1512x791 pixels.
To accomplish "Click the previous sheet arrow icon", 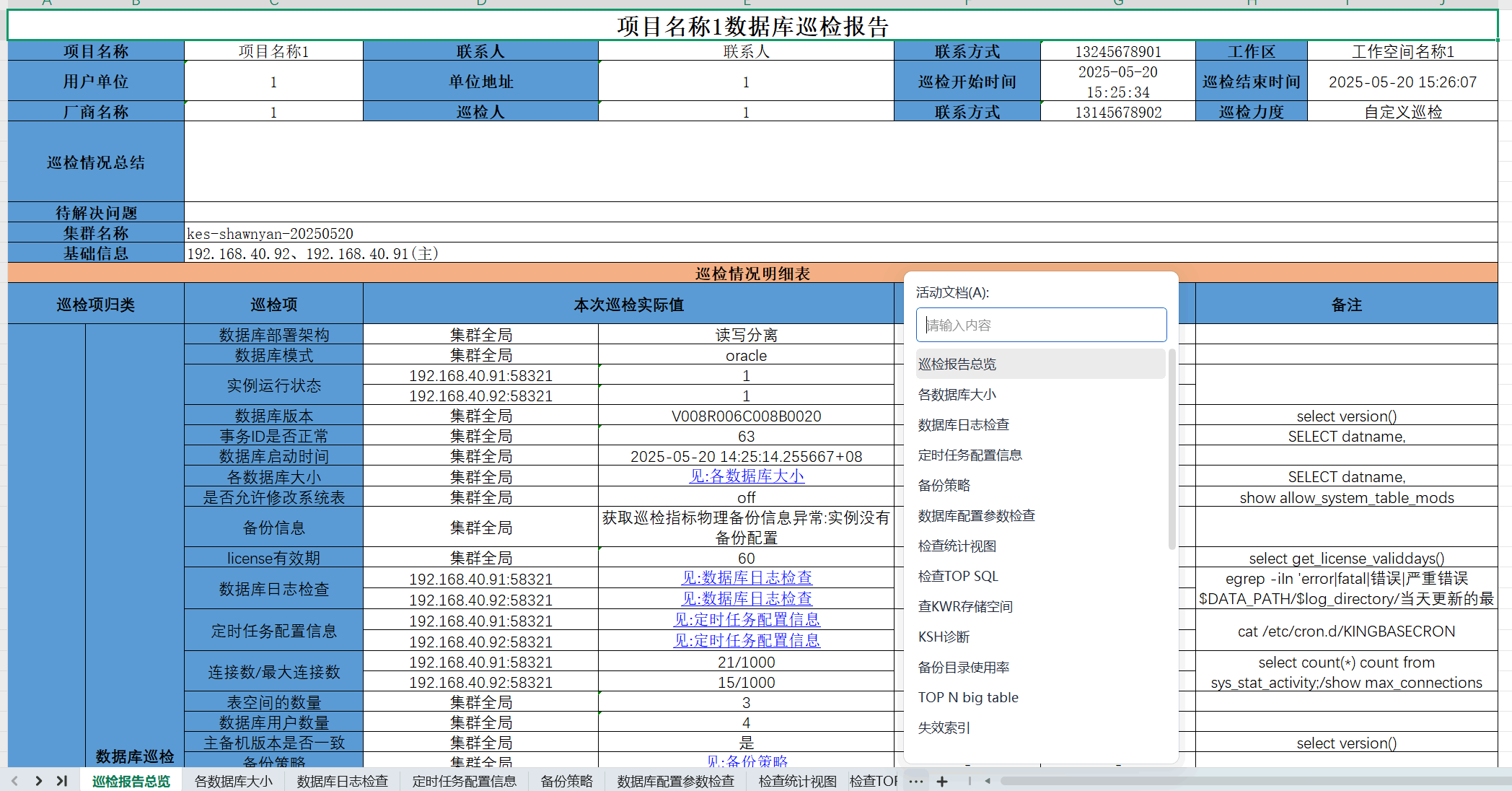I will [15, 781].
